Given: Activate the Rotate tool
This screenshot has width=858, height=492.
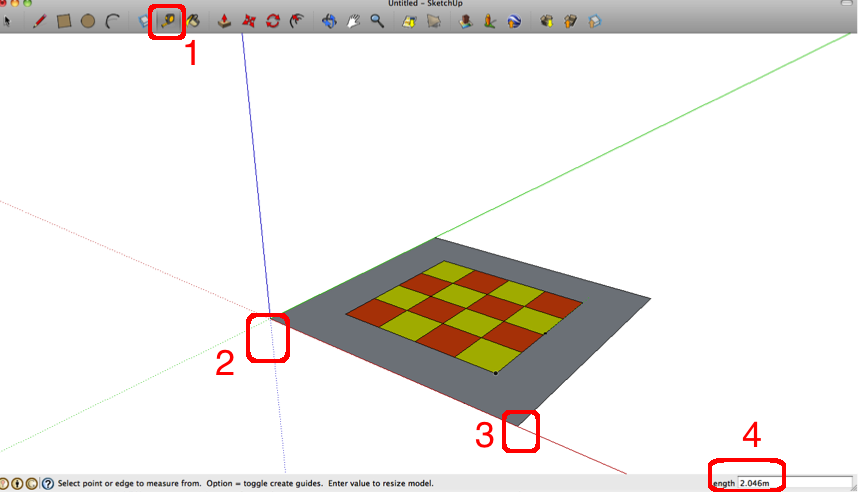Looking at the screenshot, I should [273, 20].
